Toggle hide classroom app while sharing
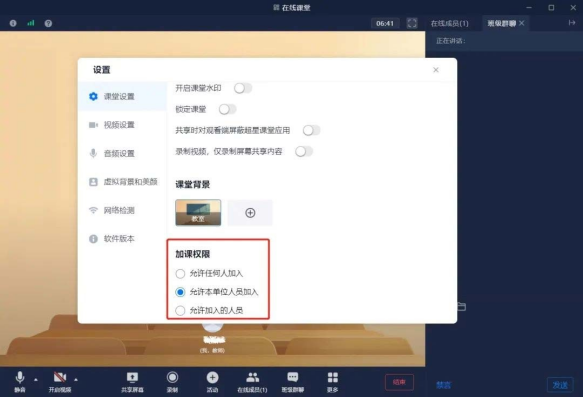The width and height of the screenshot is (584, 397). point(311,130)
